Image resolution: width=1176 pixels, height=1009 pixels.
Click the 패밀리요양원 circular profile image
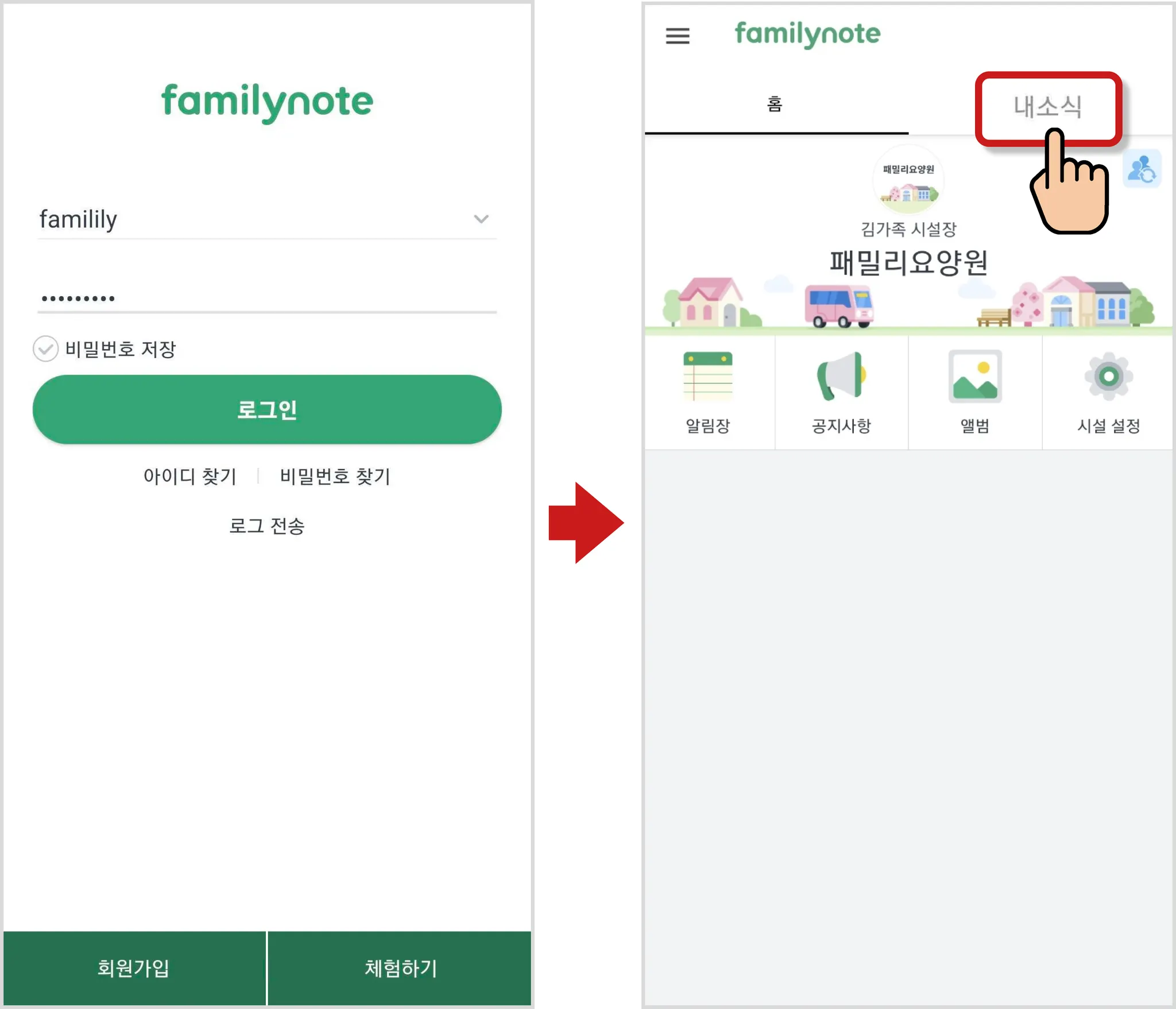(908, 181)
